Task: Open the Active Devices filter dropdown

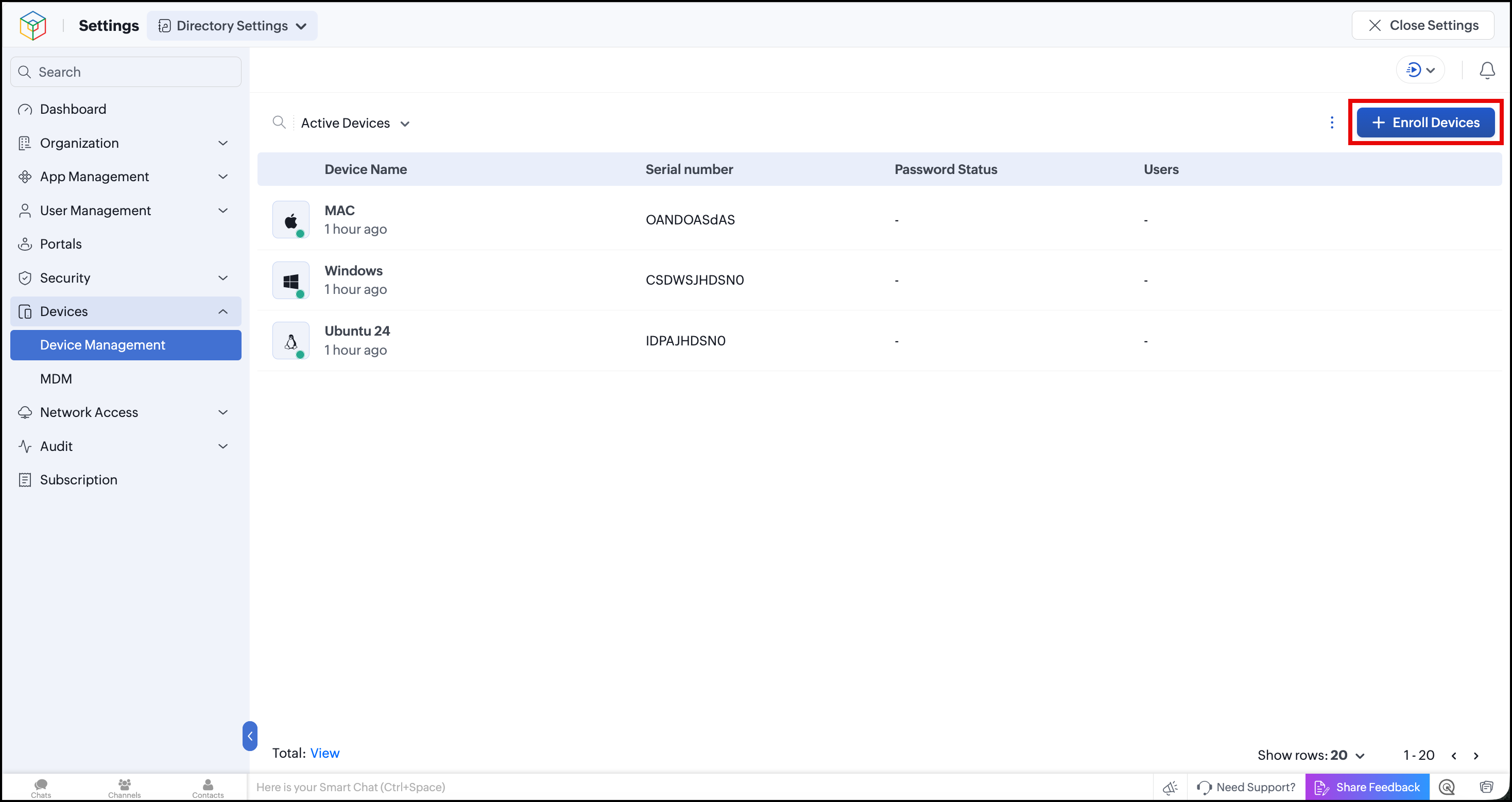Action: [x=355, y=123]
